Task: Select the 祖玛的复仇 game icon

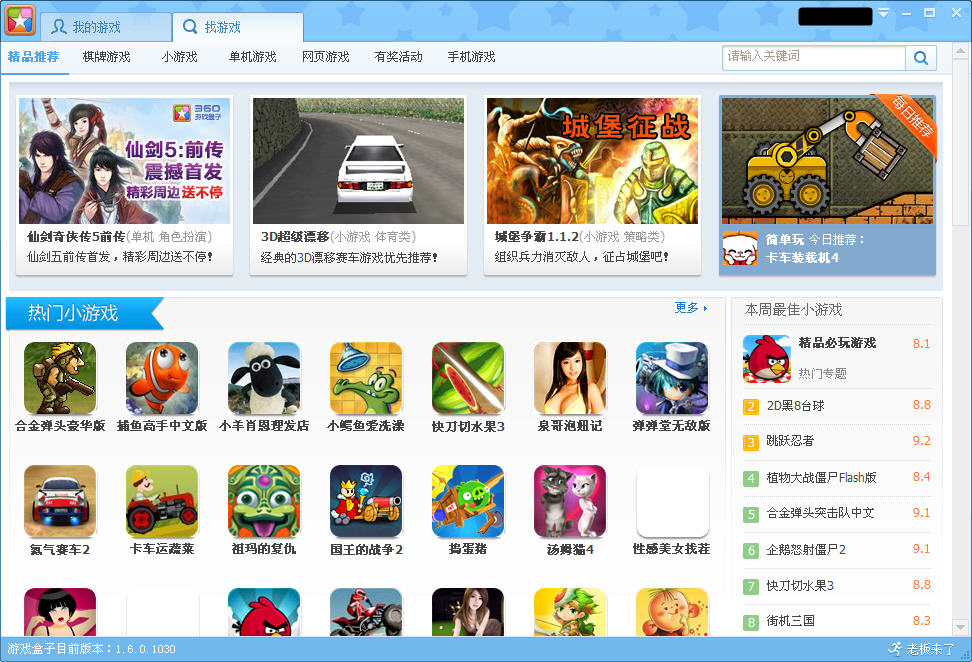Action: pyautogui.click(x=264, y=501)
